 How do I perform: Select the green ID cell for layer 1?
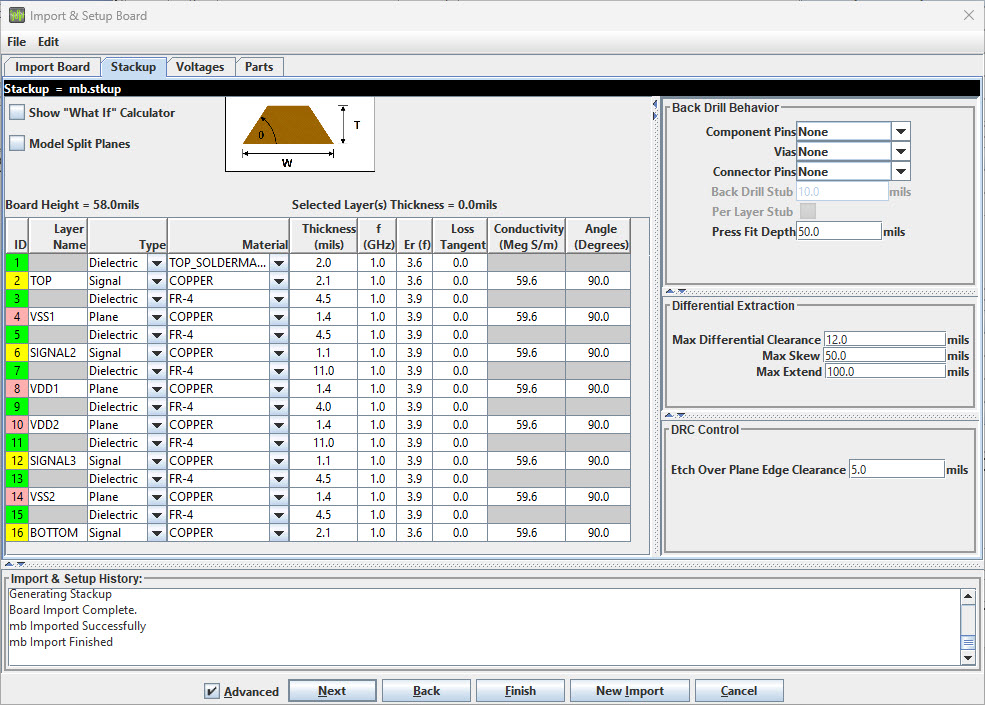tap(17, 263)
